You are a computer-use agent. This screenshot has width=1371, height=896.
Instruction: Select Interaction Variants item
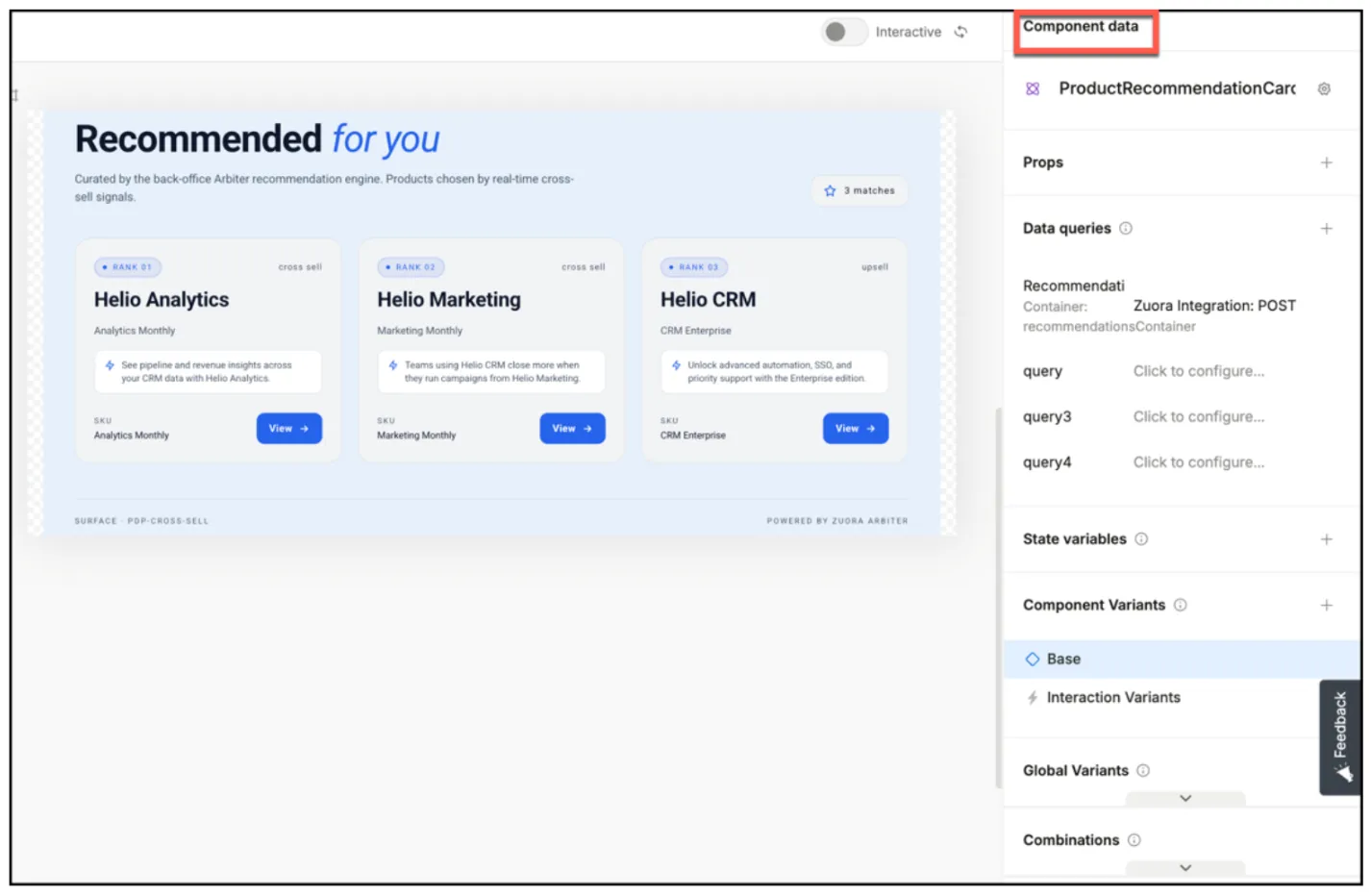click(x=1112, y=698)
